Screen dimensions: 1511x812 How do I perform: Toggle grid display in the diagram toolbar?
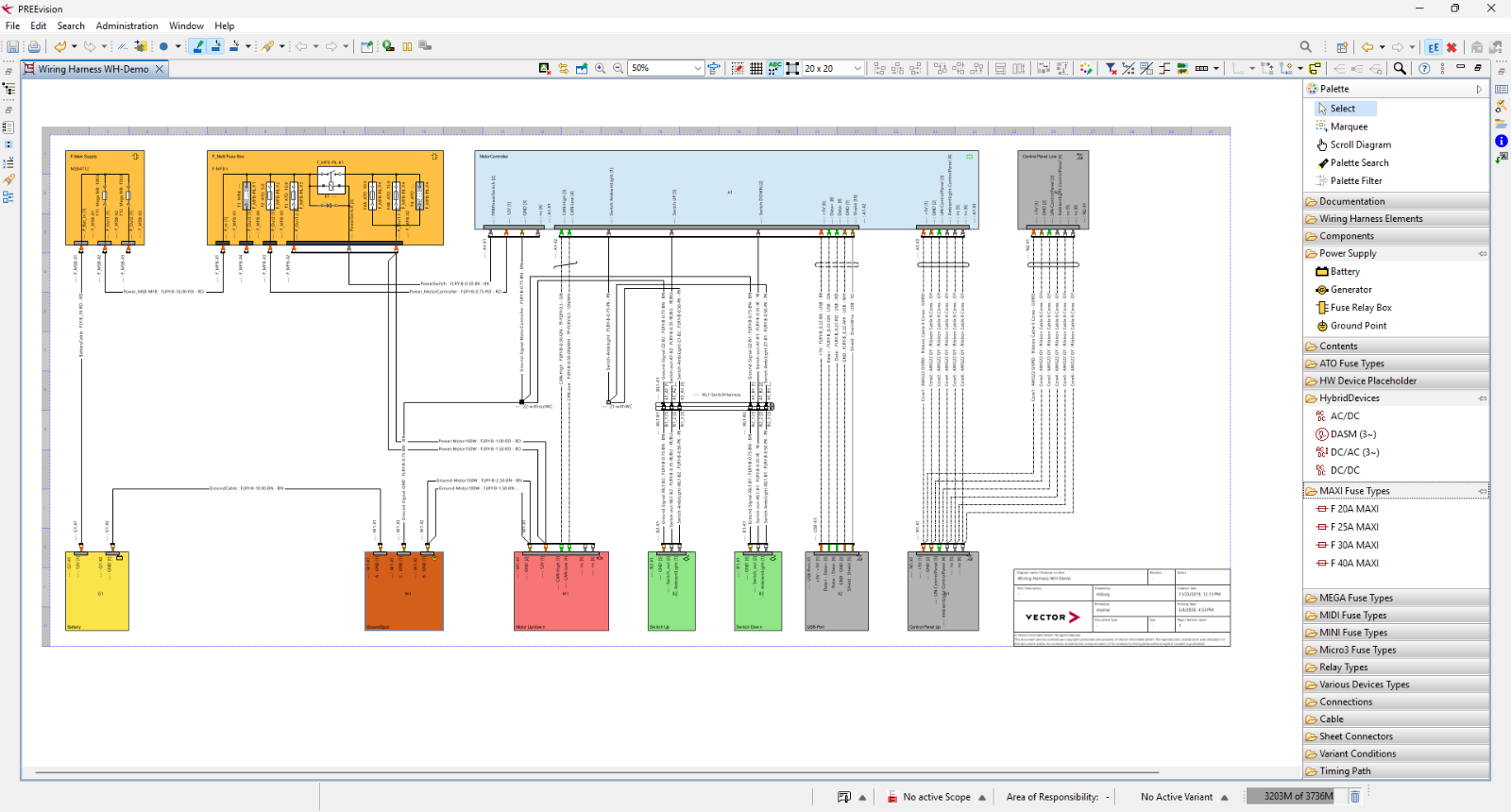coord(756,68)
